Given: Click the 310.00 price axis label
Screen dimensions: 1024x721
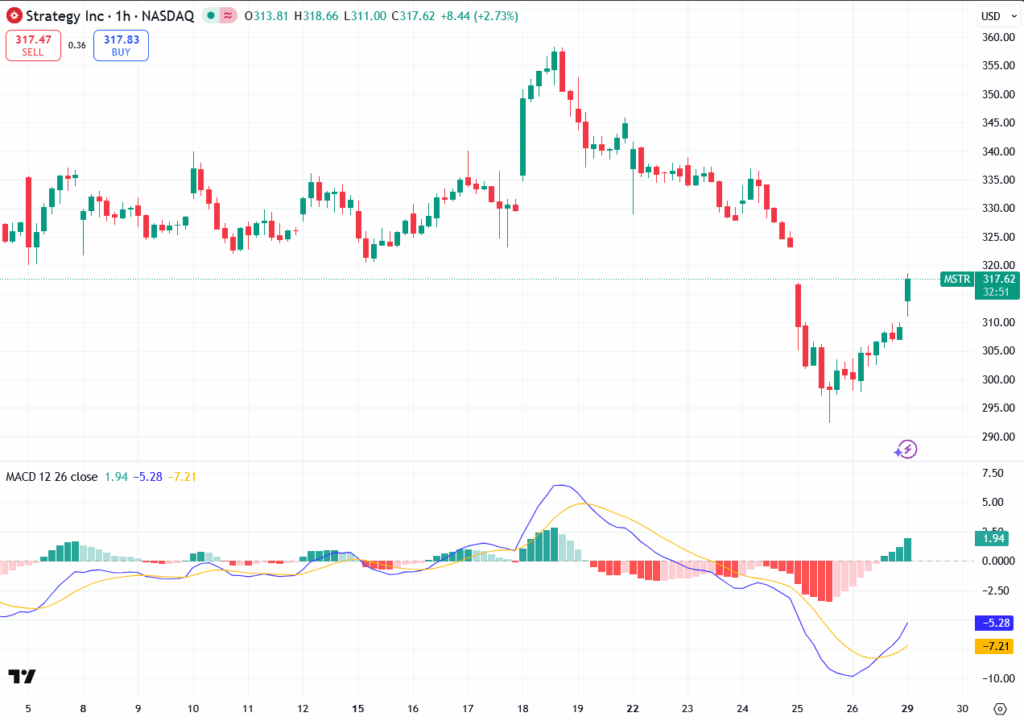Looking at the screenshot, I should tap(999, 323).
